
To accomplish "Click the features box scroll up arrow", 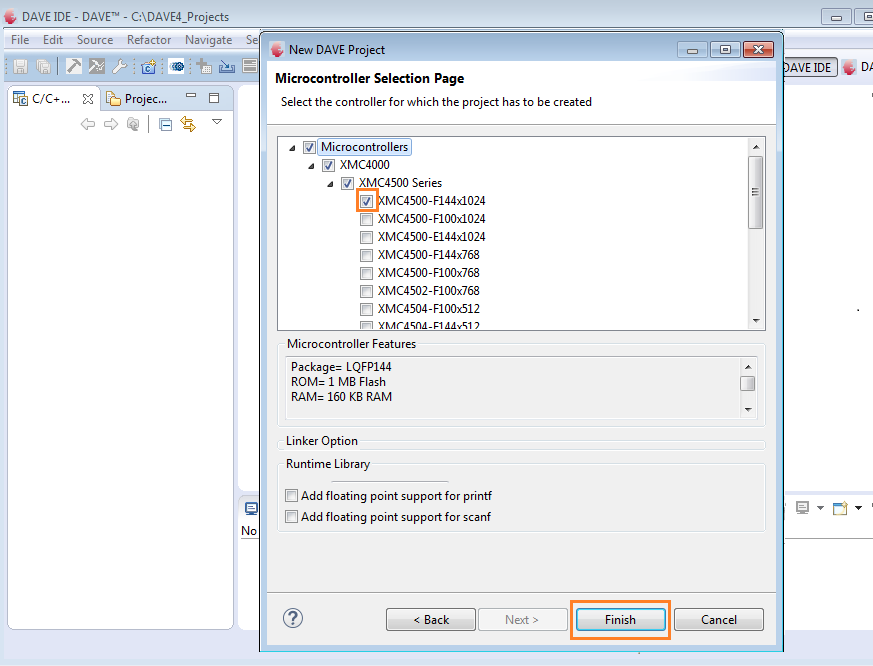I will point(748,366).
